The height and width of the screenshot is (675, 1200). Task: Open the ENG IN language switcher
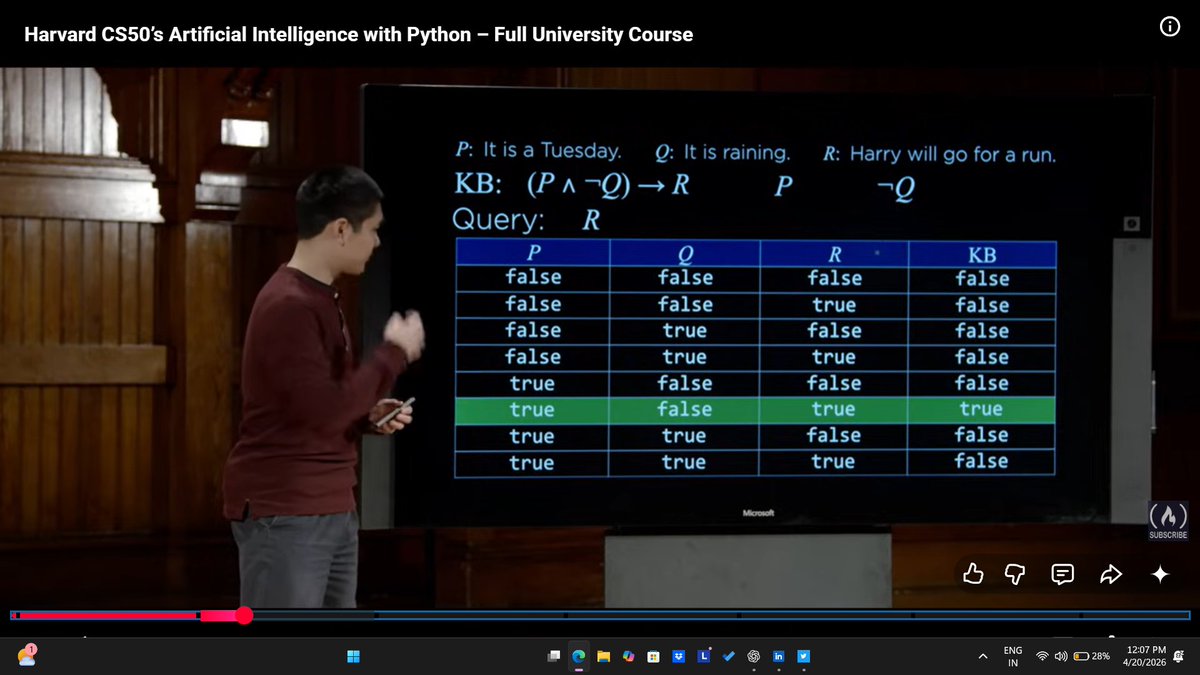[1011, 657]
